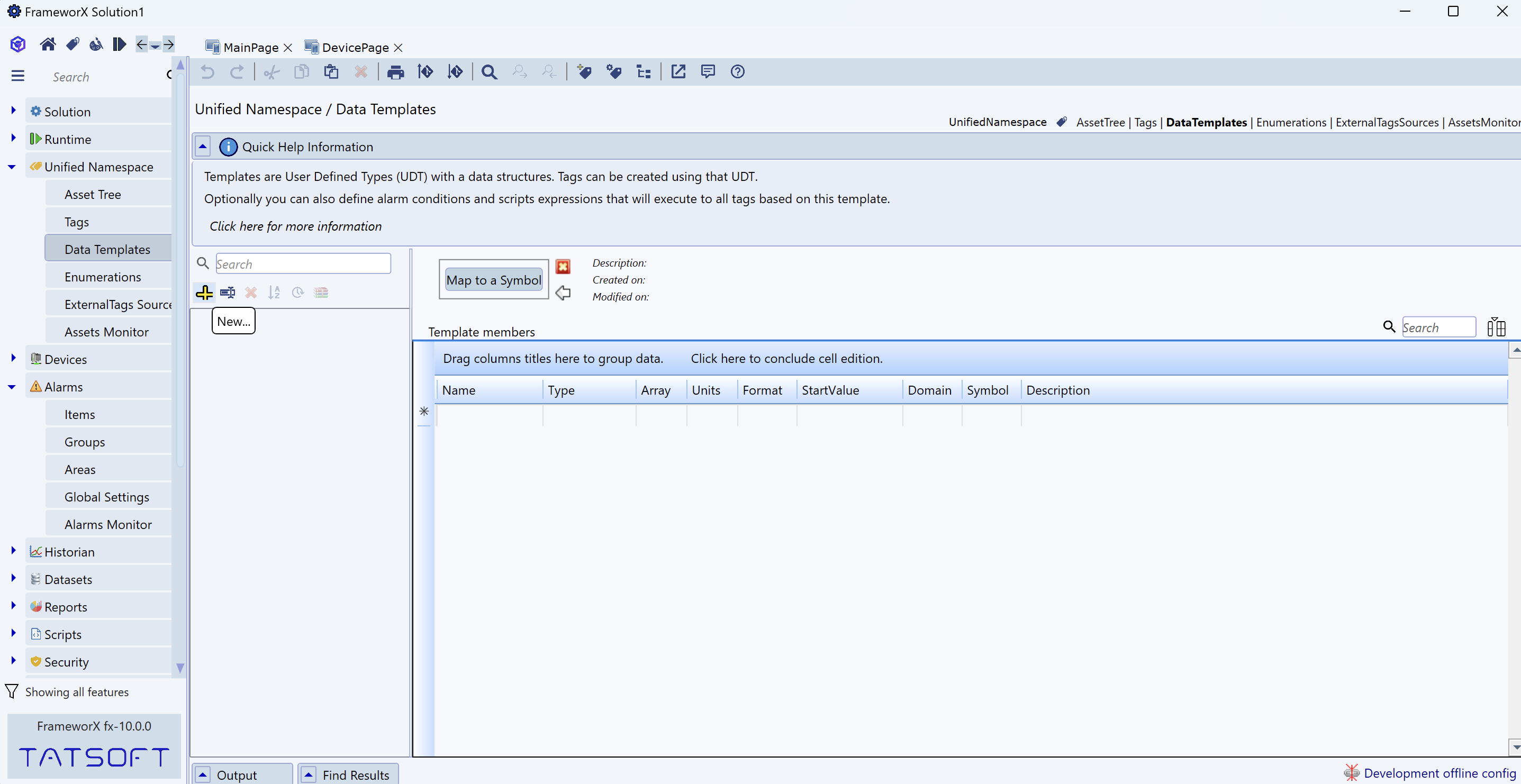Viewport: 1521px width, 784px height.
Task: Click the Type column header
Action: (589, 390)
